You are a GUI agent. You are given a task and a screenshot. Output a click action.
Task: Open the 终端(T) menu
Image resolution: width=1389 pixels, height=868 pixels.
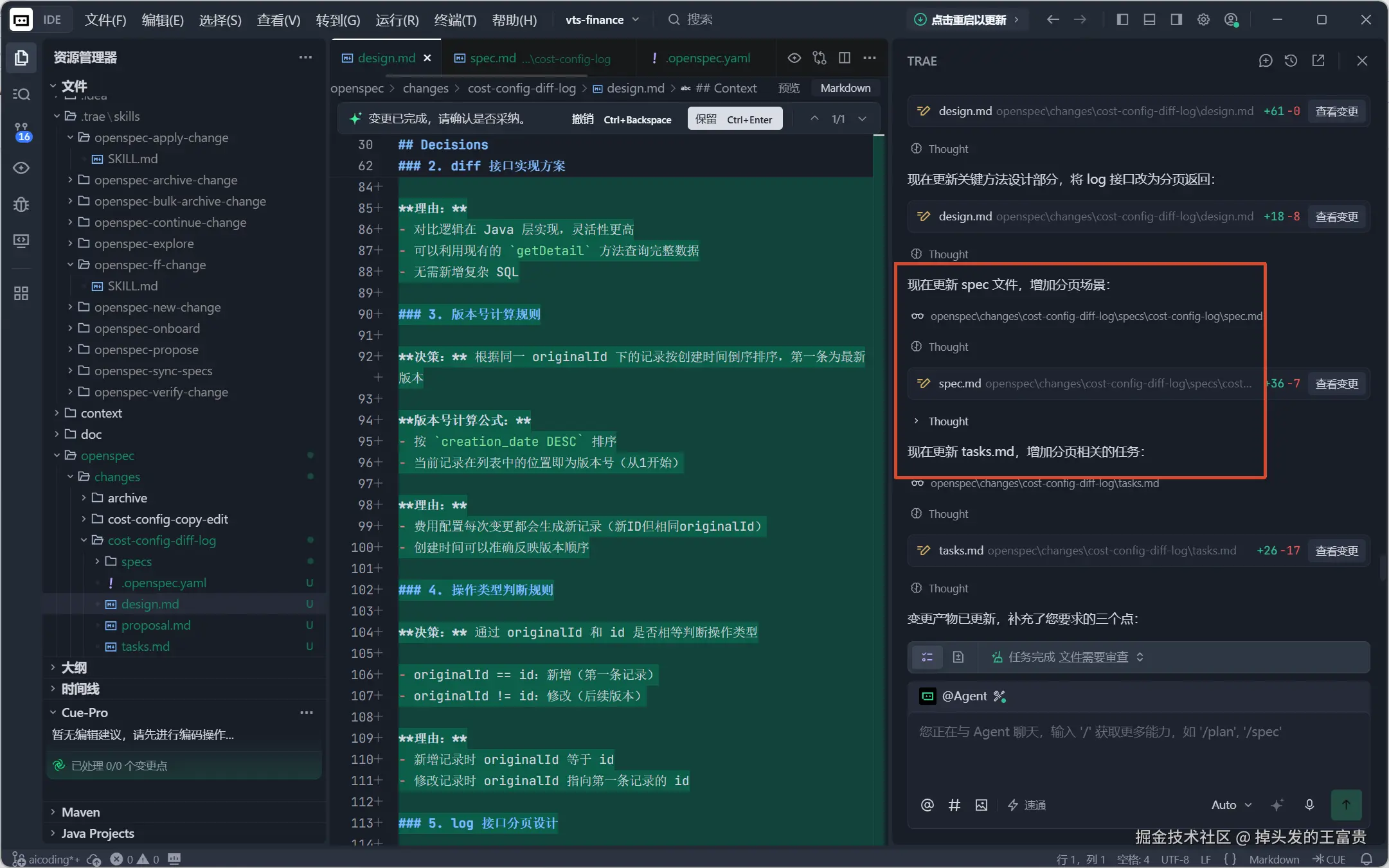(455, 20)
